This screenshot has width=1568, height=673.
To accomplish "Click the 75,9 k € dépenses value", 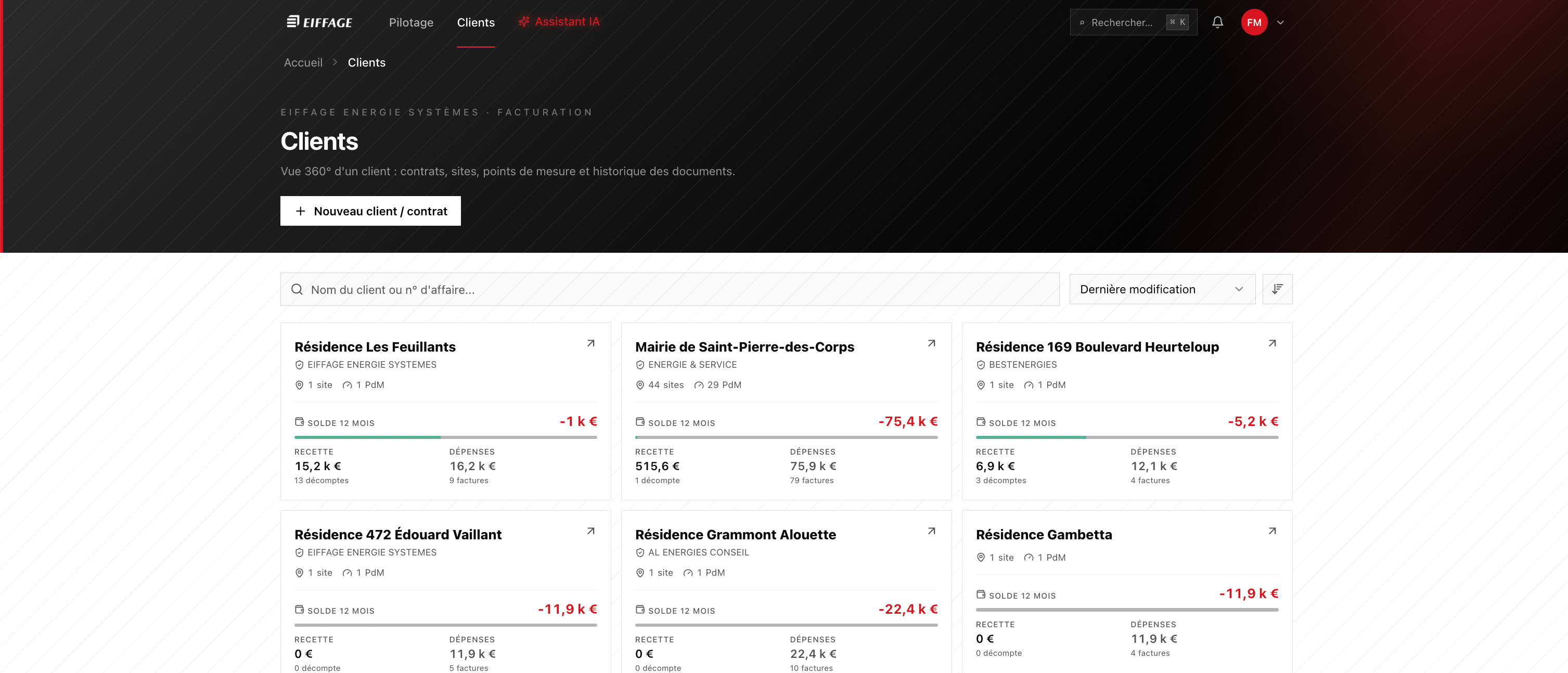I will click(813, 467).
